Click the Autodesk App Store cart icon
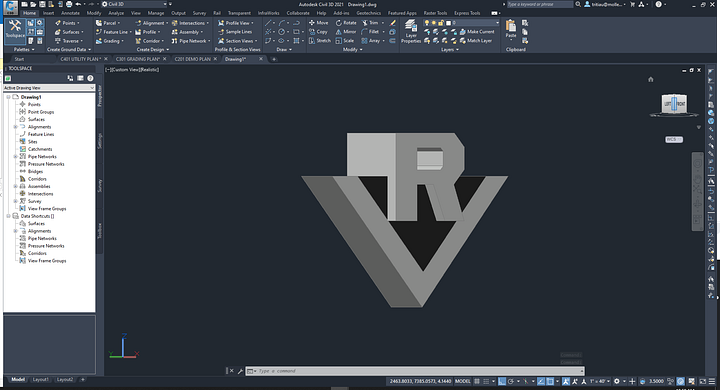This screenshot has height=390, width=720. click(x=633, y=4)
